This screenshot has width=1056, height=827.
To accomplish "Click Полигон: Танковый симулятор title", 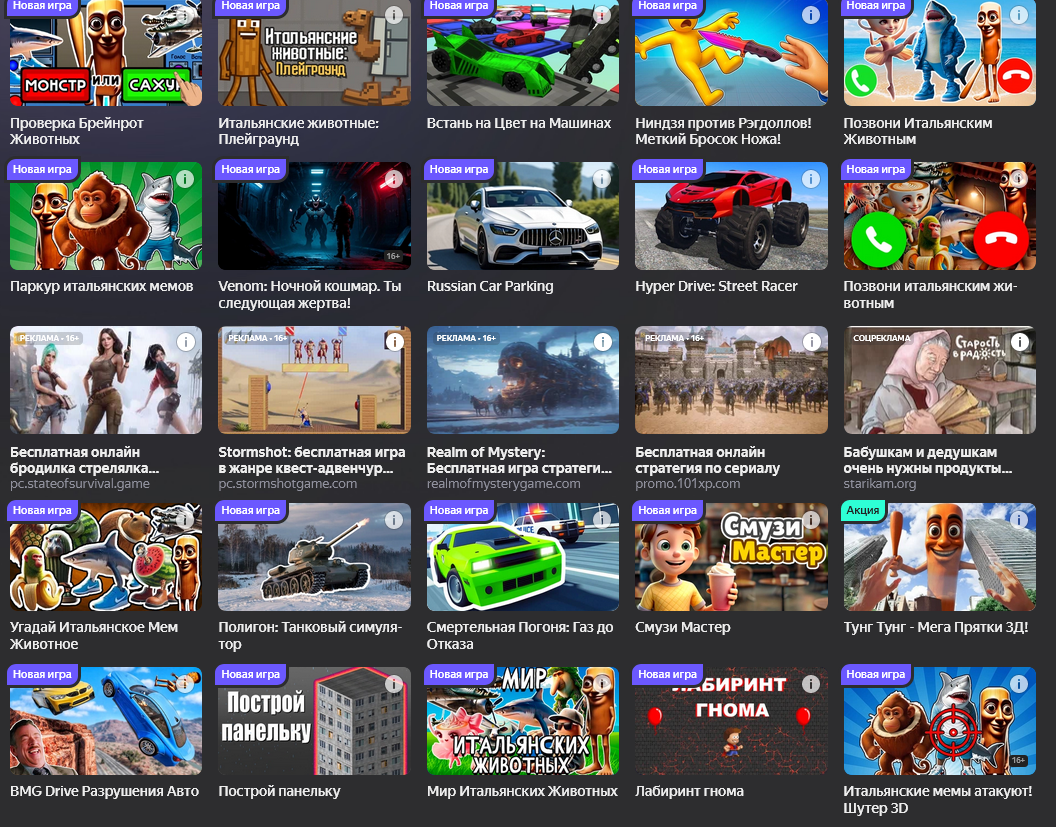I will [310, 635].
